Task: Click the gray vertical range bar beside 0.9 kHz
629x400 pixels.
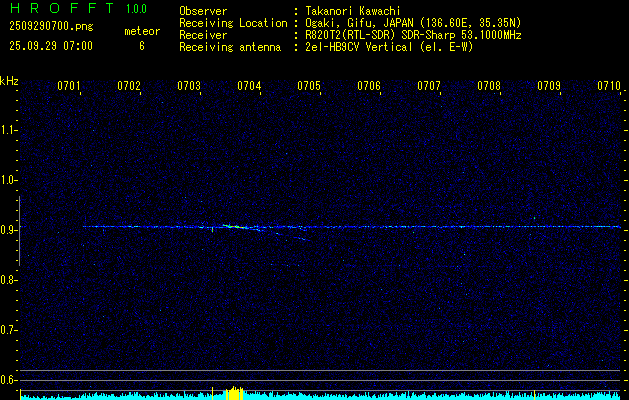Action: [x=20, y=231]
